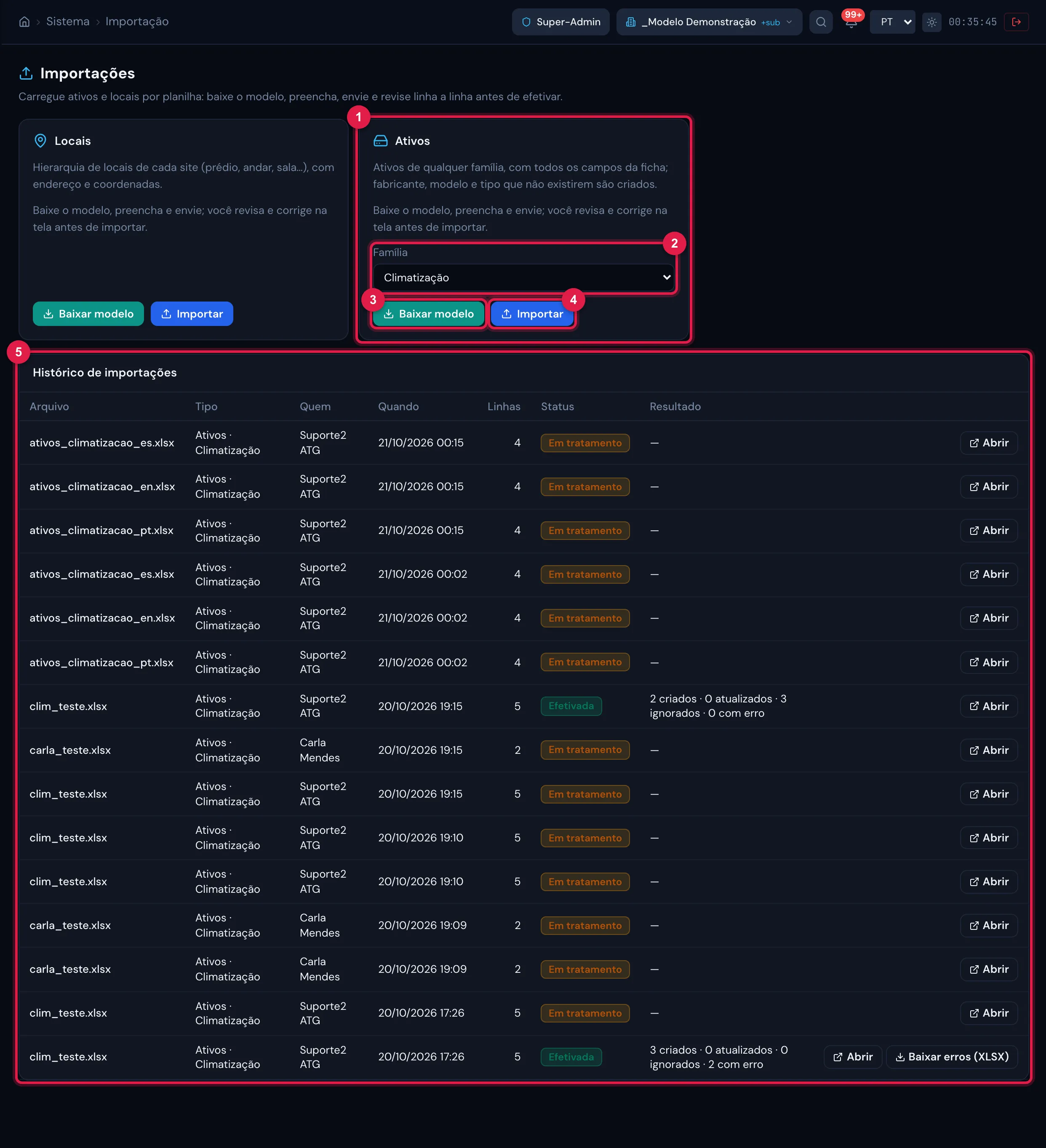Click the Ativos drive icon
1046x1148 pixels.
point(380,141)
